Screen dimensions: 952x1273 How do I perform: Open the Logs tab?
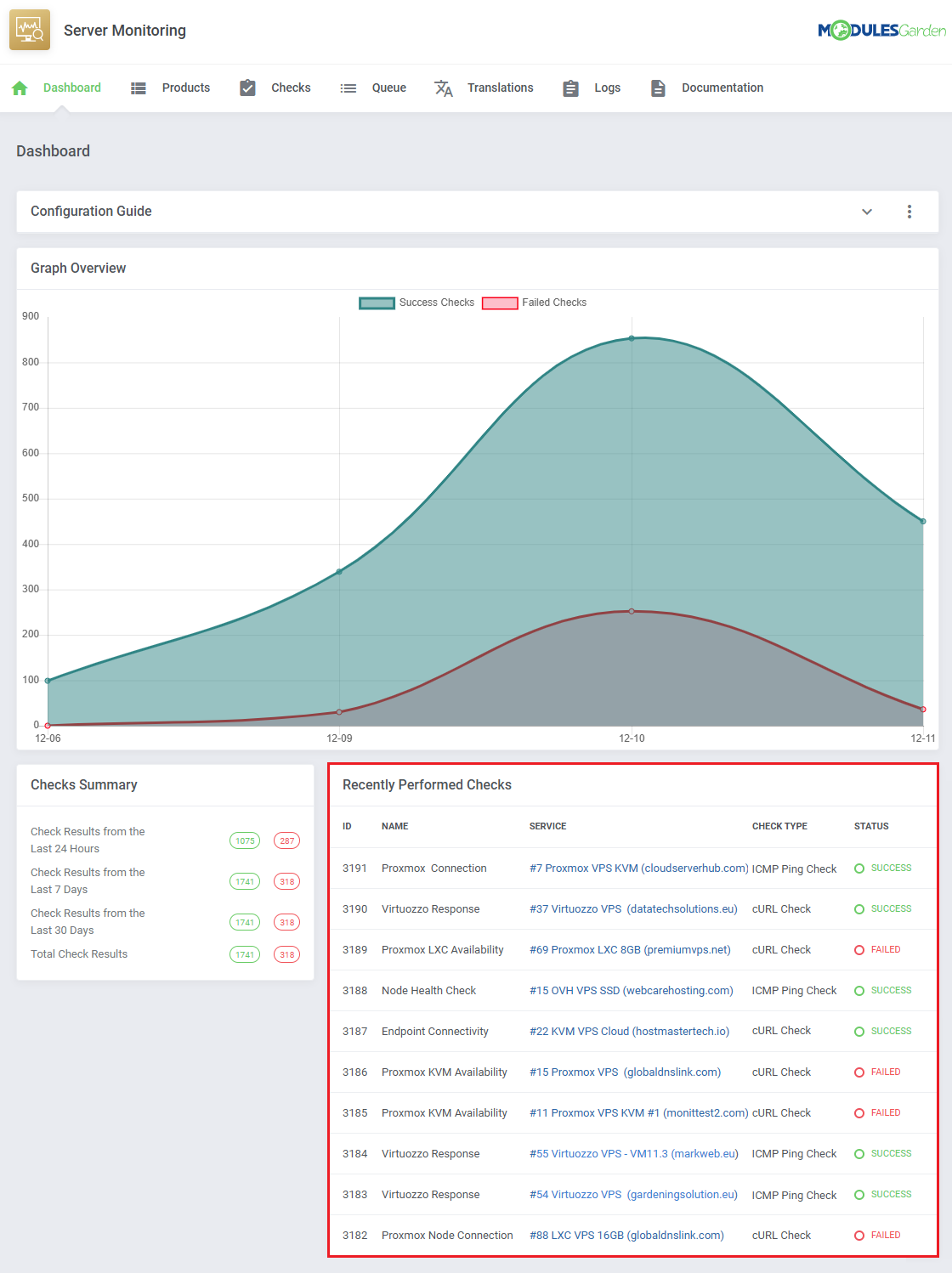click(x=608, y=88)
